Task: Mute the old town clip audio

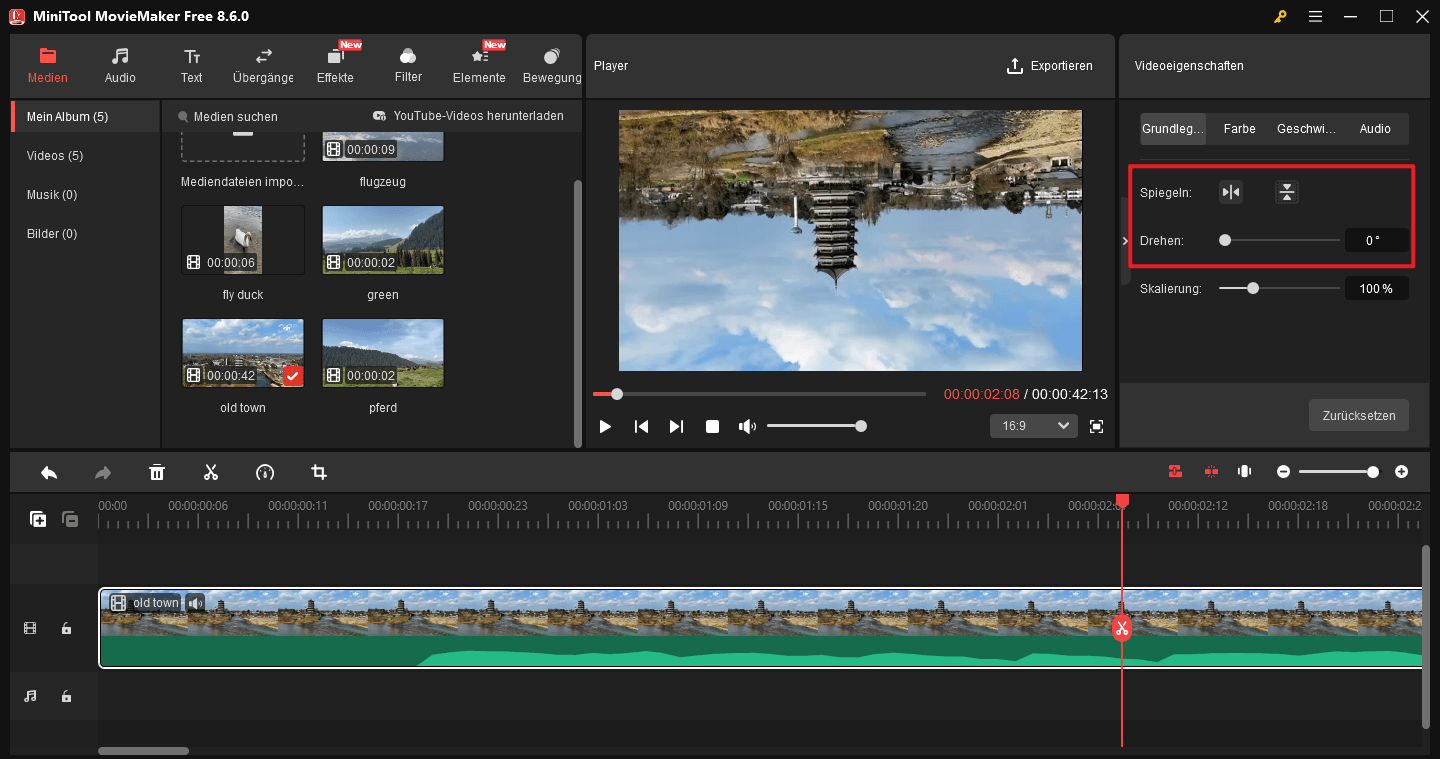Action: click(x=195, y=602)
